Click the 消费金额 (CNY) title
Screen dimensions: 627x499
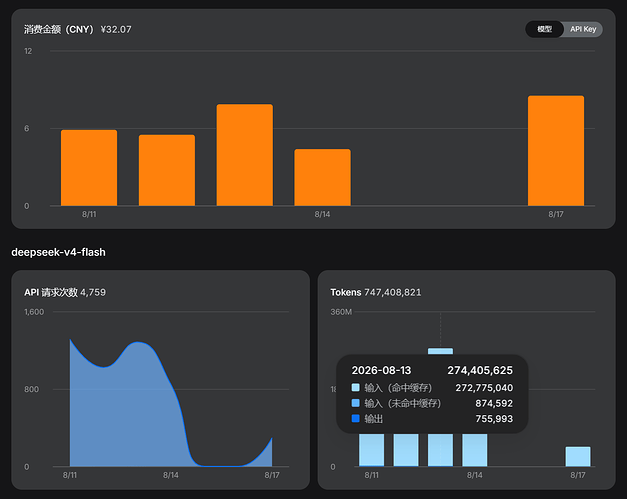[58, 30]
